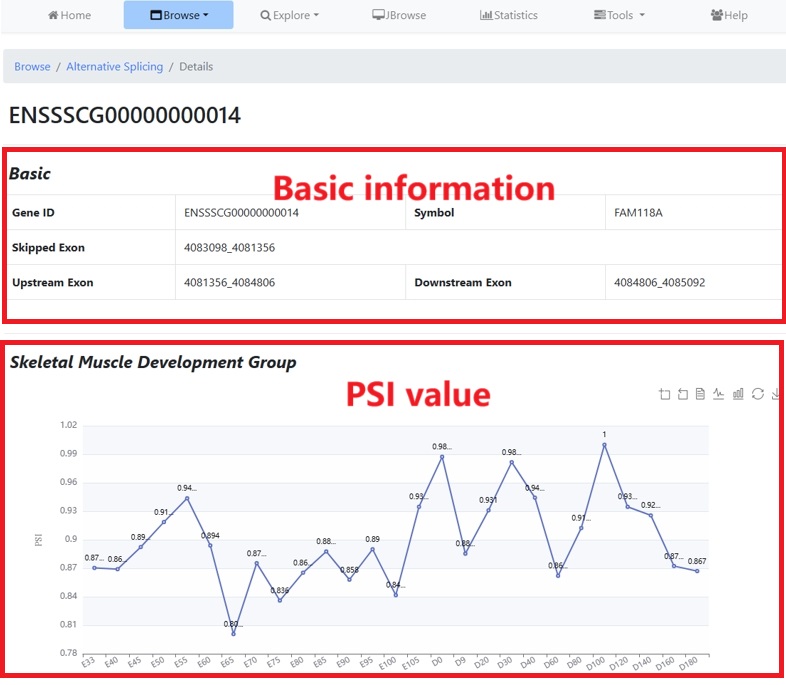Click the Browse breadcrumb link
786x685 pixels.
[x=32, y=66]
